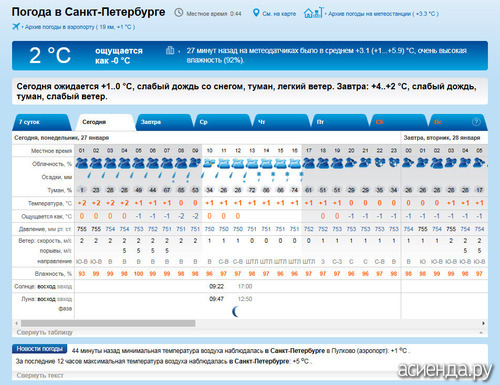Viewport: 500px width, 385px height.
Task: Click the Облачность, % row label
Action: pos(52,164)
